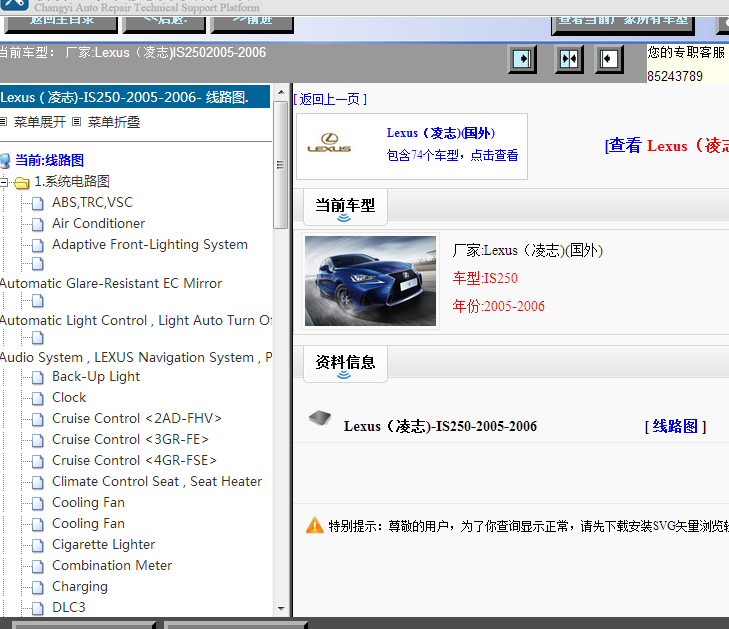The image size is (729, 629).
Task: Open Adaptive Front-Lighting System diagram
Action: click(150, 245)
